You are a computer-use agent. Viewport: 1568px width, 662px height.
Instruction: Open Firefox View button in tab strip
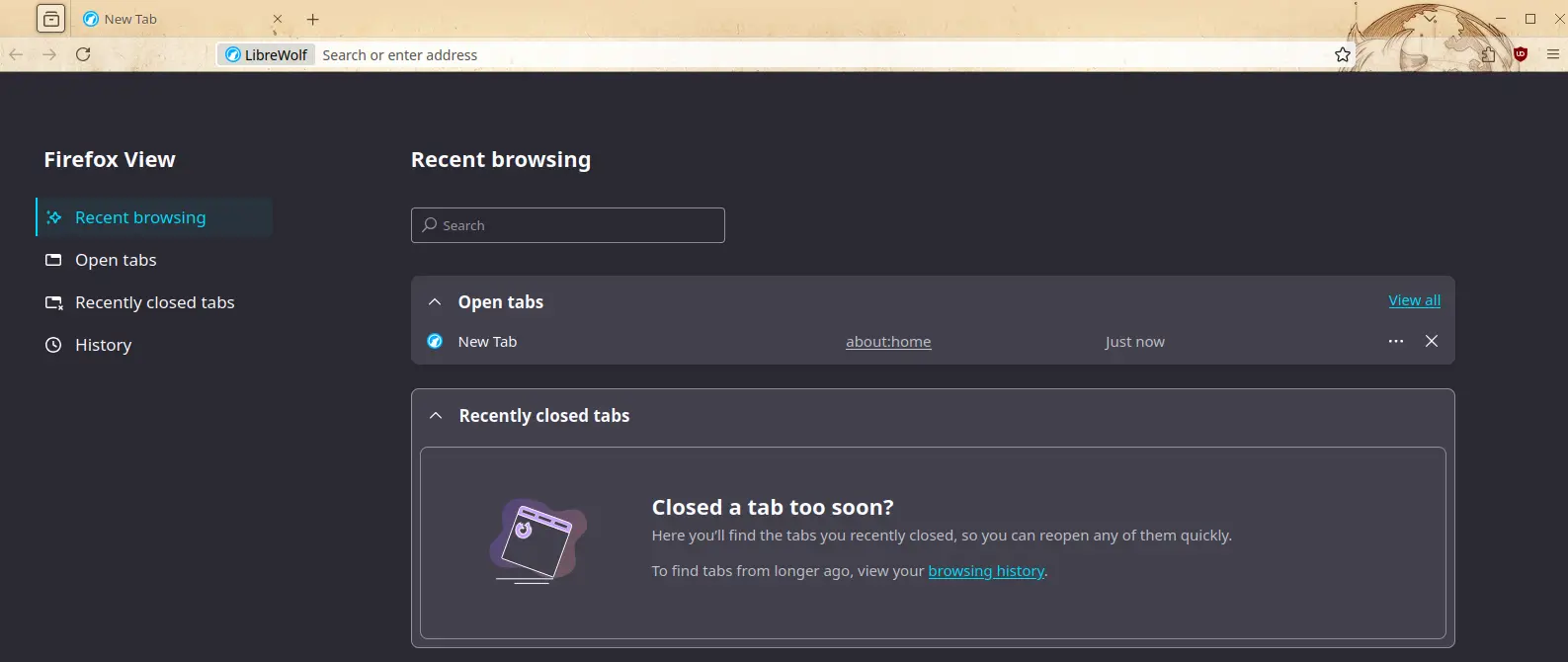51,19
